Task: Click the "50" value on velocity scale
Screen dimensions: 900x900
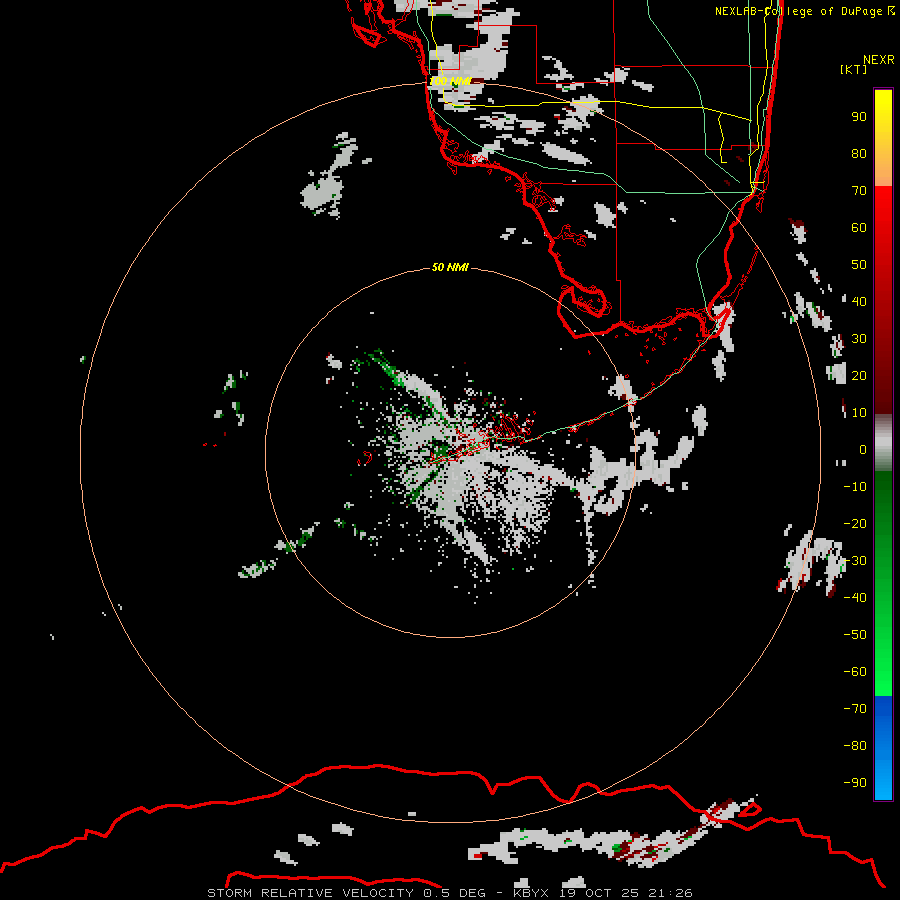Action: point(859,265)
